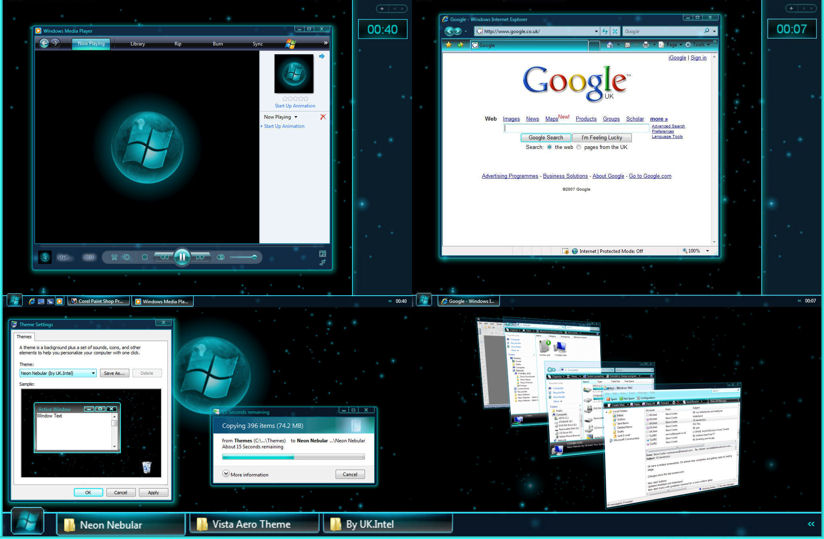Switch to the Library tab
Screen dimensions: 824x539
[138, 44]
